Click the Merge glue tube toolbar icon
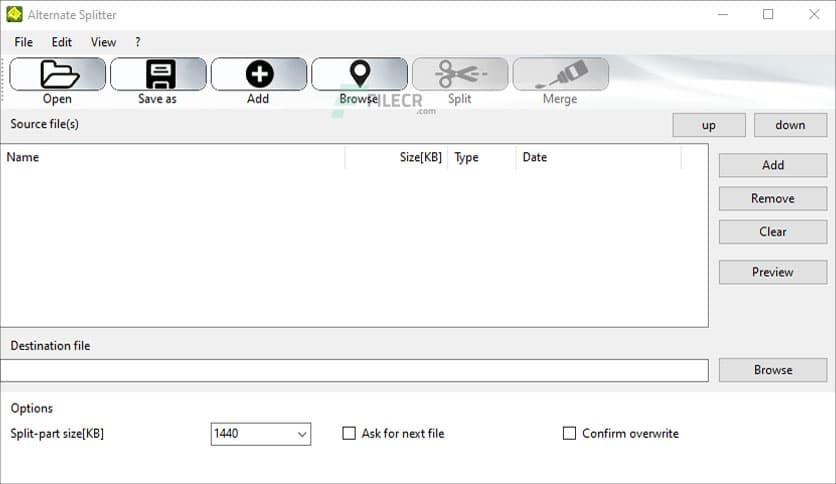Image resolution: width=836 pixels, height=484 pixels. (x=561, y=74)
